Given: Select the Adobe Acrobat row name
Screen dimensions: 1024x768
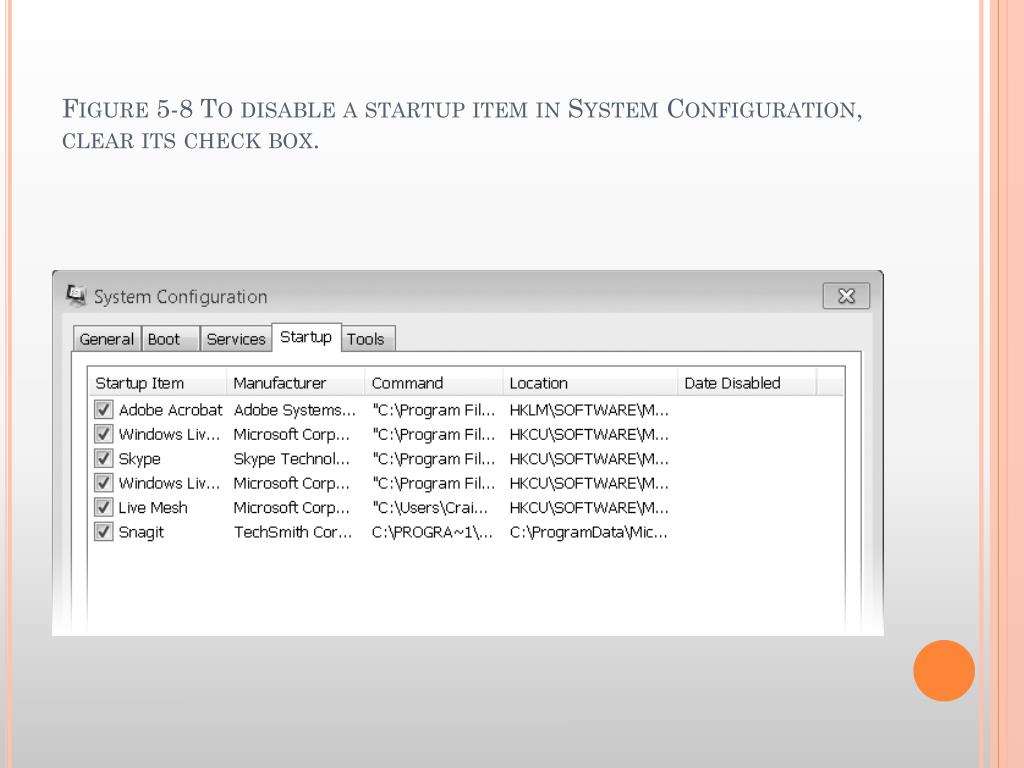Looking at the screenshot, I should (x=170, y=410).
